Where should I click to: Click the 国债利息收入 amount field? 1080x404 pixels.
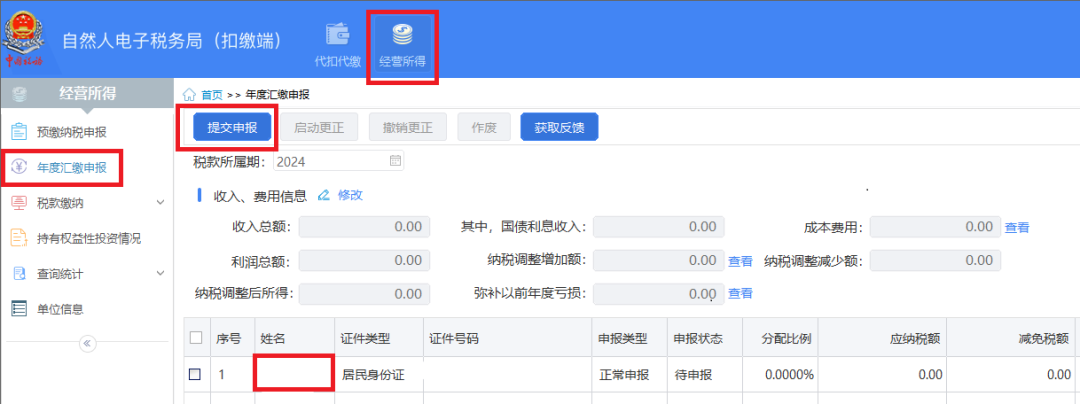click(658, 226)
